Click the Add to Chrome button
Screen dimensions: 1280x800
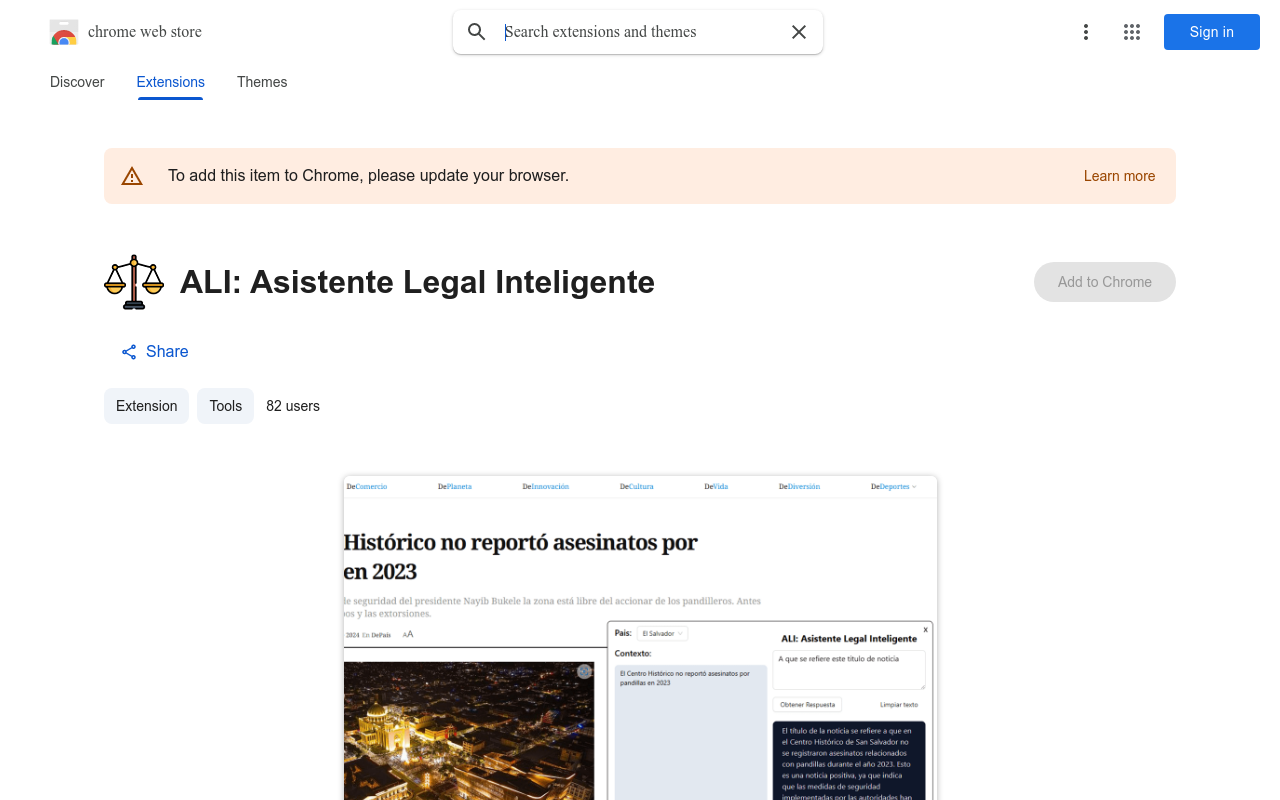pos(1105,282)
